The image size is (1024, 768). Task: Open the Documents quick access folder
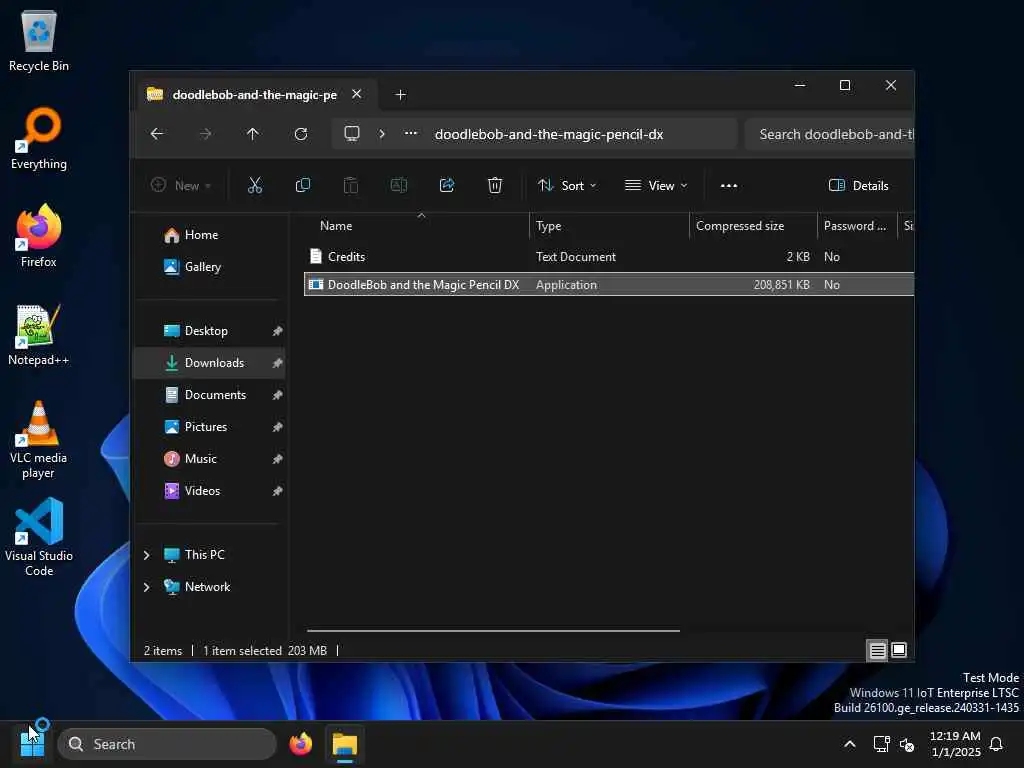tap(209, 394)
